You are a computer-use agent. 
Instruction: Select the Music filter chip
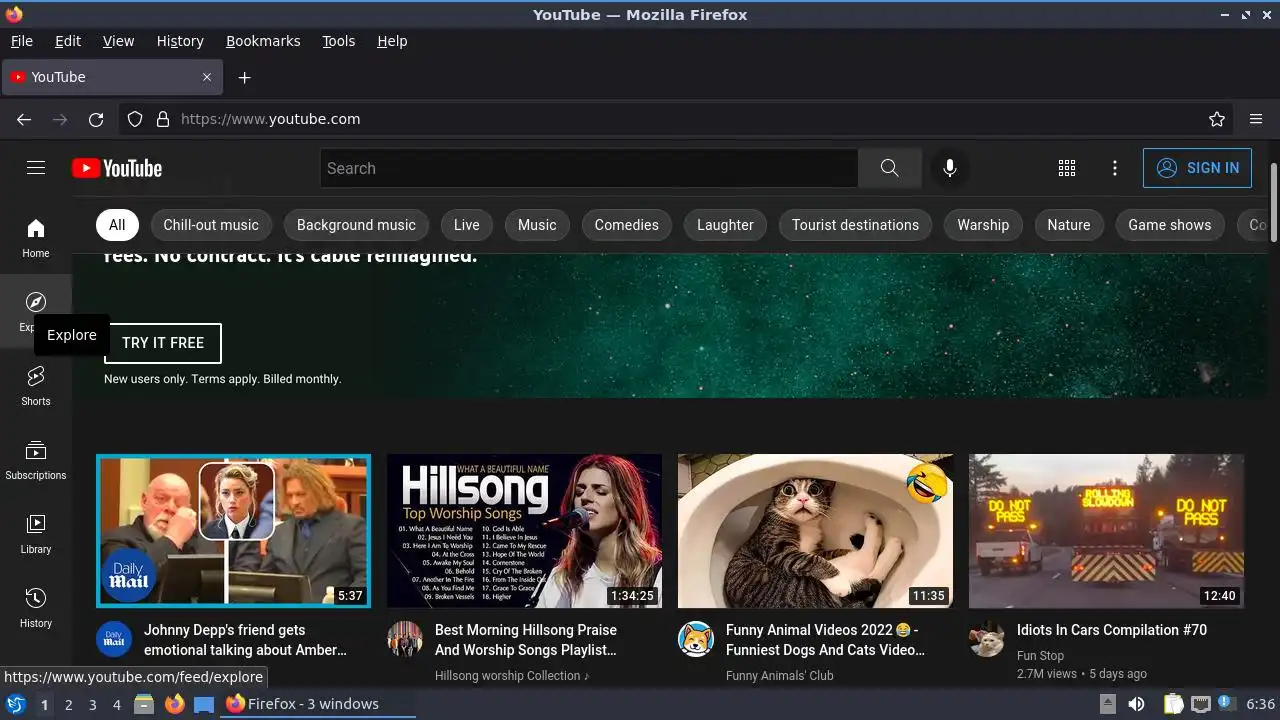point(537,225)
